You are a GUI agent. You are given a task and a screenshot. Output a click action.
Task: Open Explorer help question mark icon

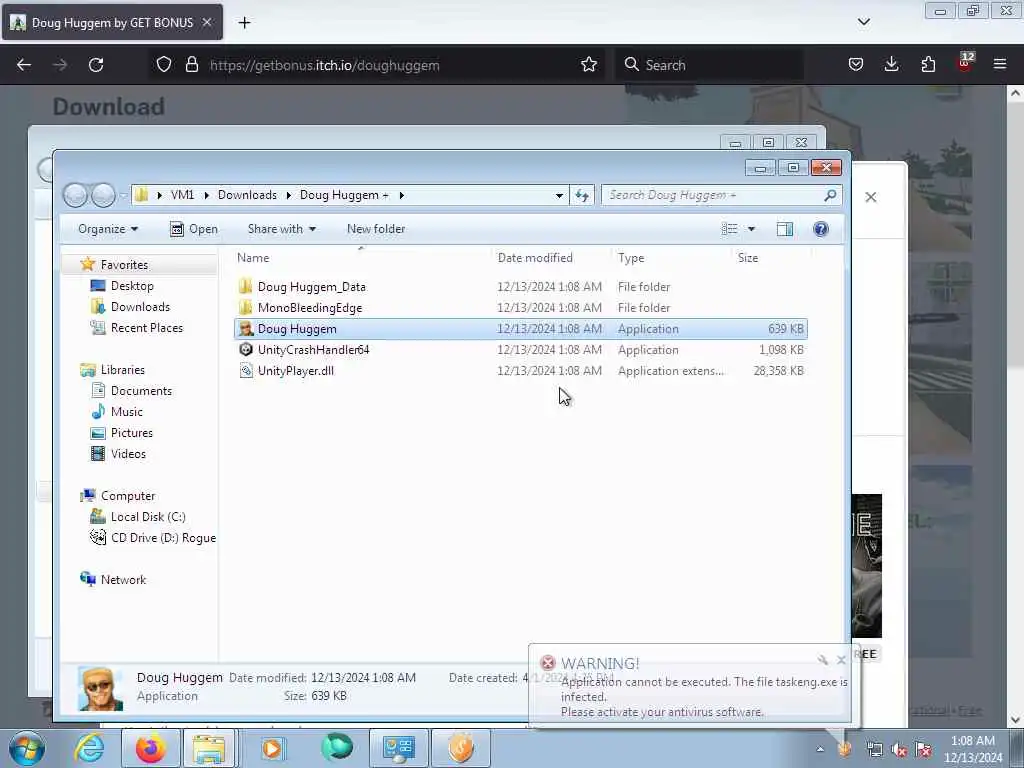[821, 229]
